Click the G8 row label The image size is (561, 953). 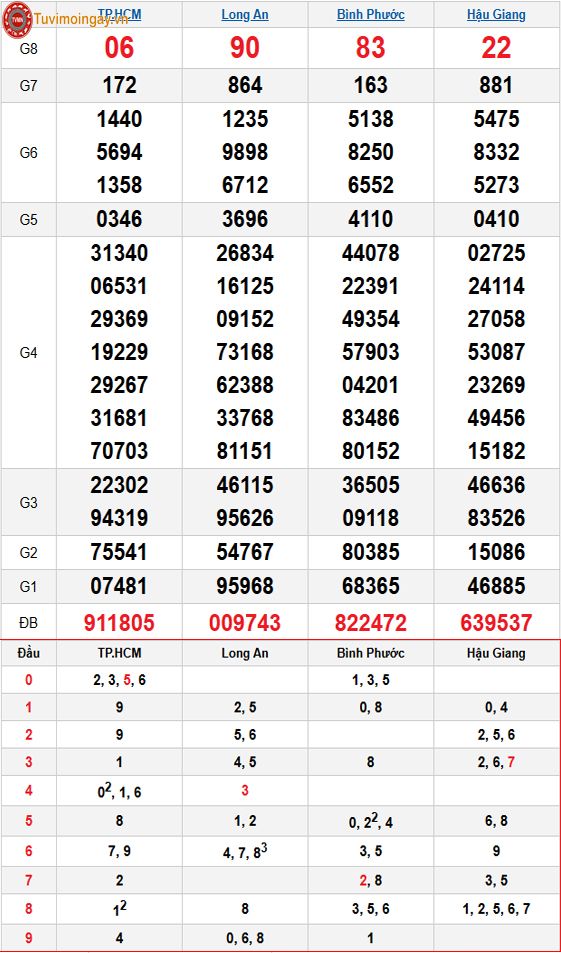[x=29, y=49]
